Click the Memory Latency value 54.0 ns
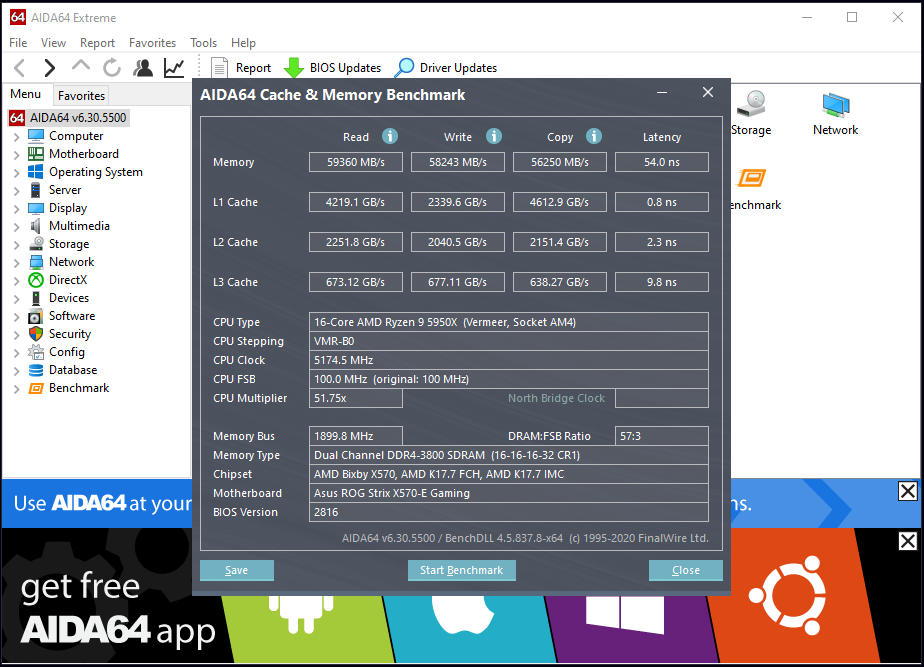Screen dimensions: 924x667 [x=662, y=162]
